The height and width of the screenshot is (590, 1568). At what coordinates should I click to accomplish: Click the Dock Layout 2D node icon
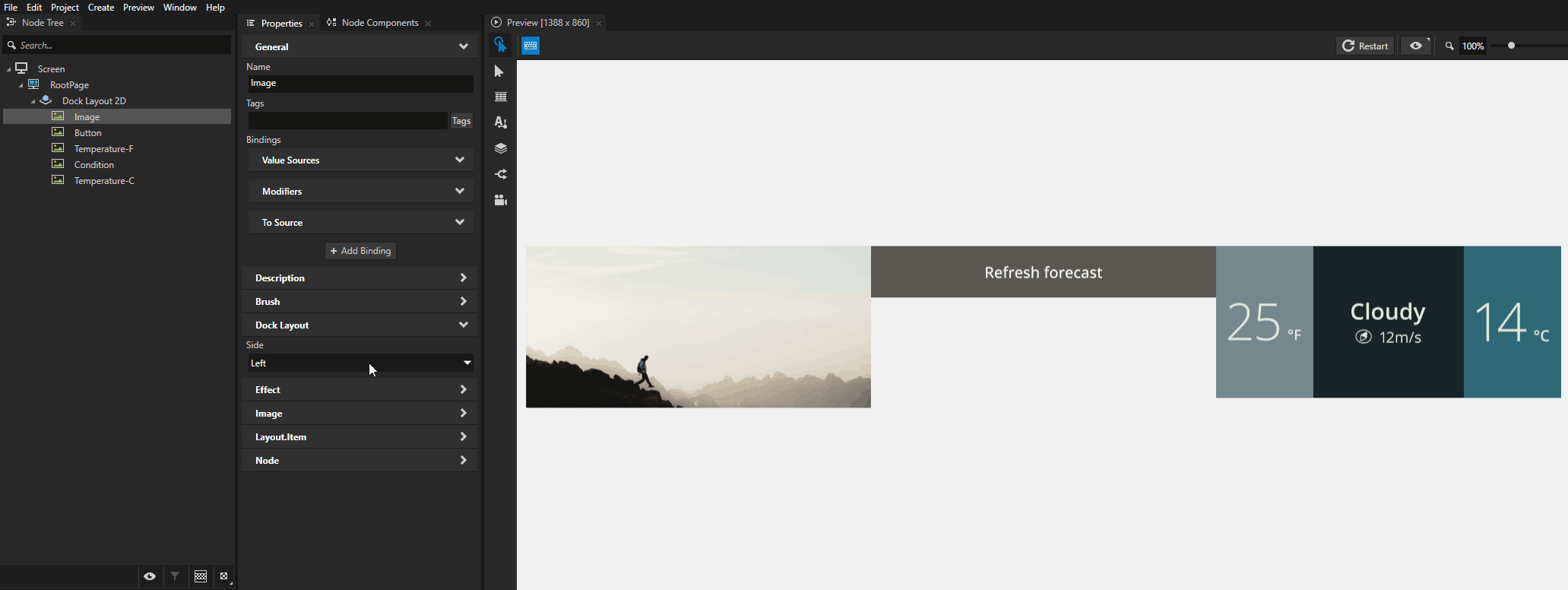coord(46,100)
